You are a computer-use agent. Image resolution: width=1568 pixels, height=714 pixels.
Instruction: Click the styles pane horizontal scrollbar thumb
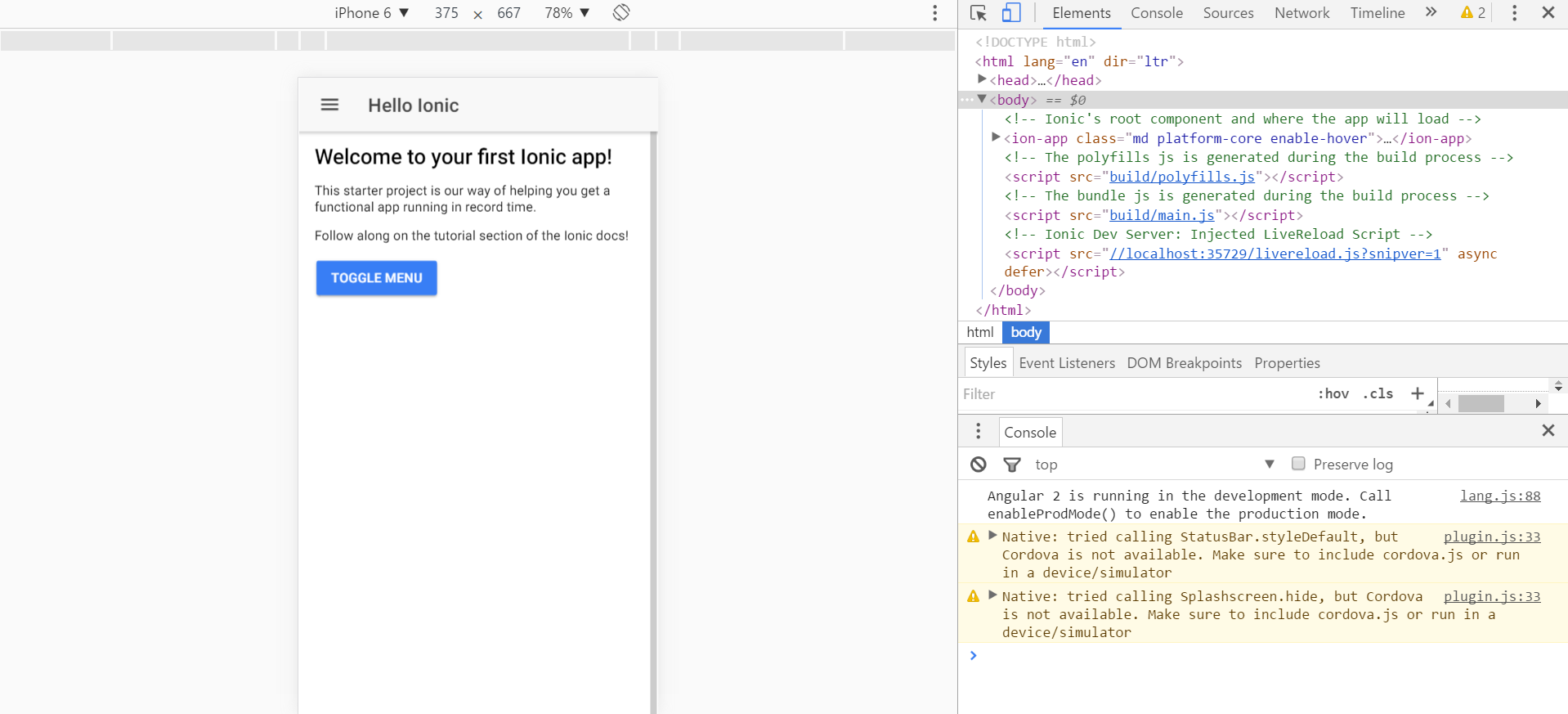pos(1481,403)
